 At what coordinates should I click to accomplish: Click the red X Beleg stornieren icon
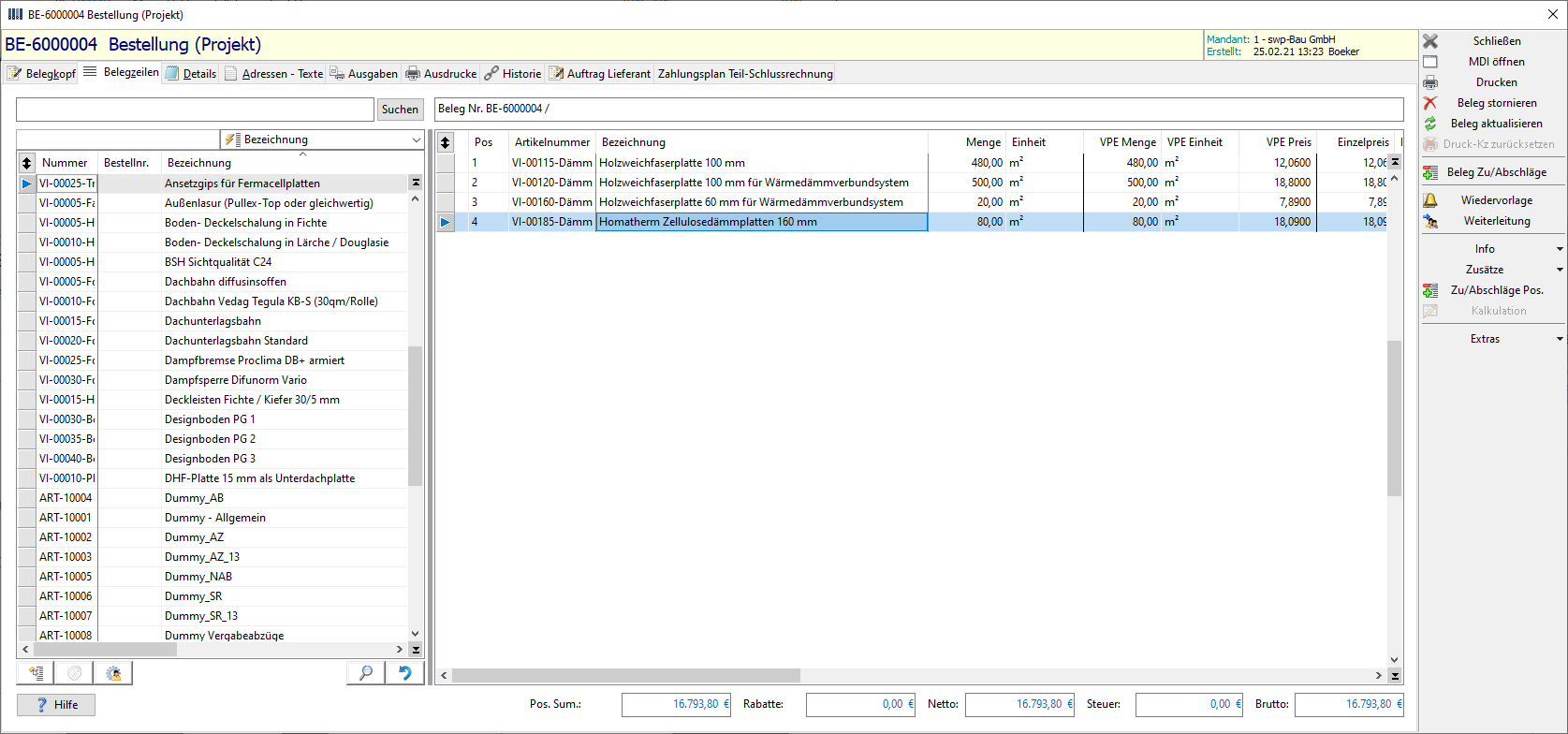1430,103
